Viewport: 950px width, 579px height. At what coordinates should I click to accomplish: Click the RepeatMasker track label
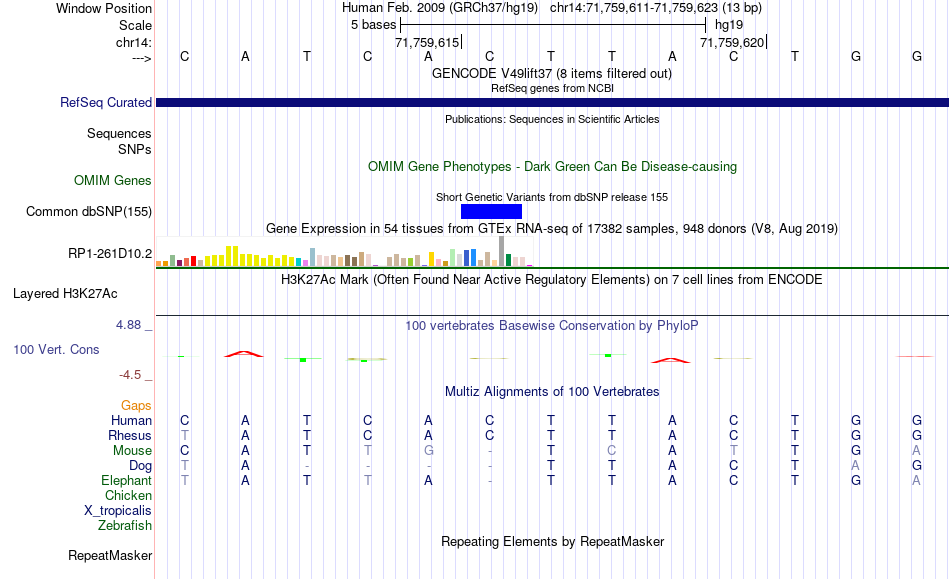coord(110,555)
